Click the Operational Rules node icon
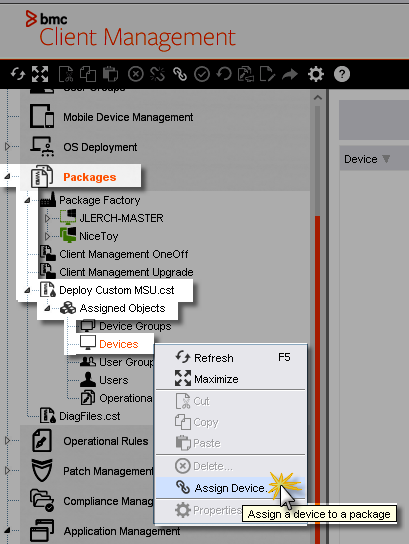The height and width of the screenshot is (544, 409). point(42,441)
